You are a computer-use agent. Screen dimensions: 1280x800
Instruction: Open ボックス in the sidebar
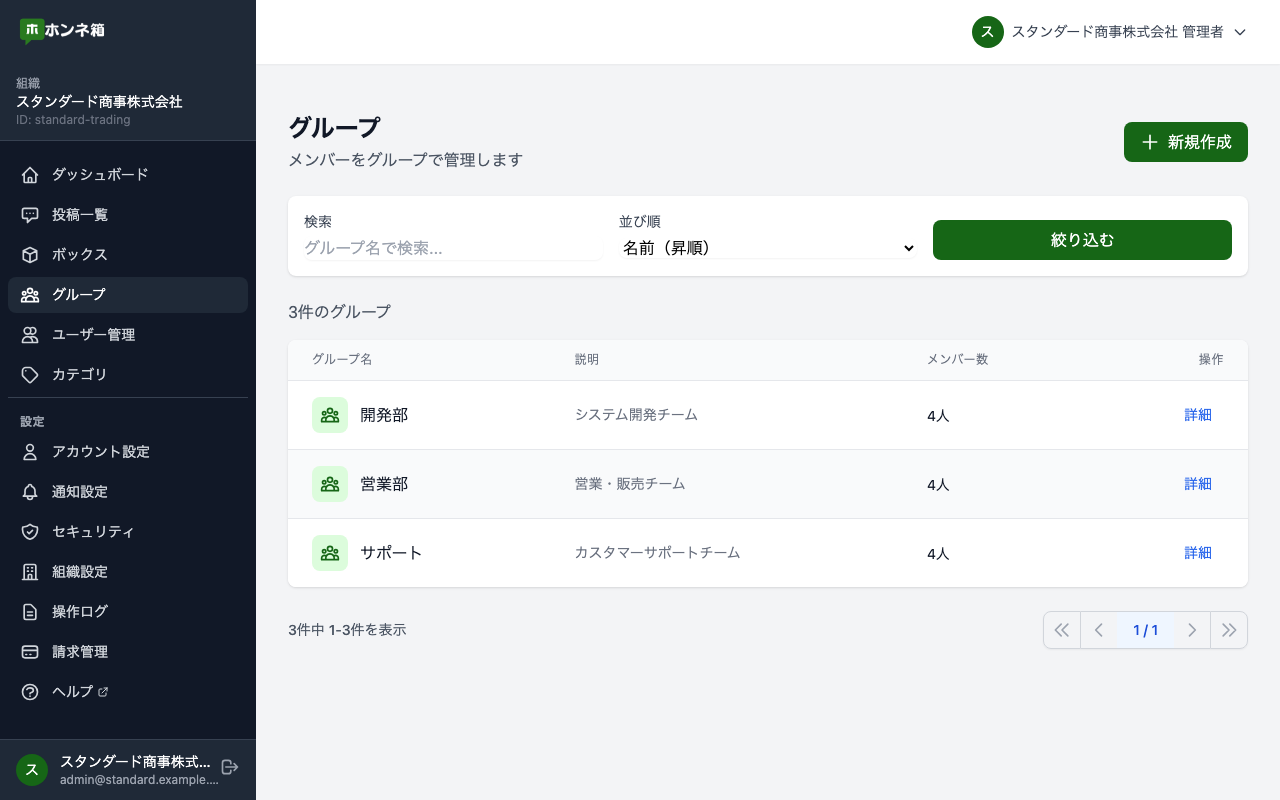coord(80,255)
